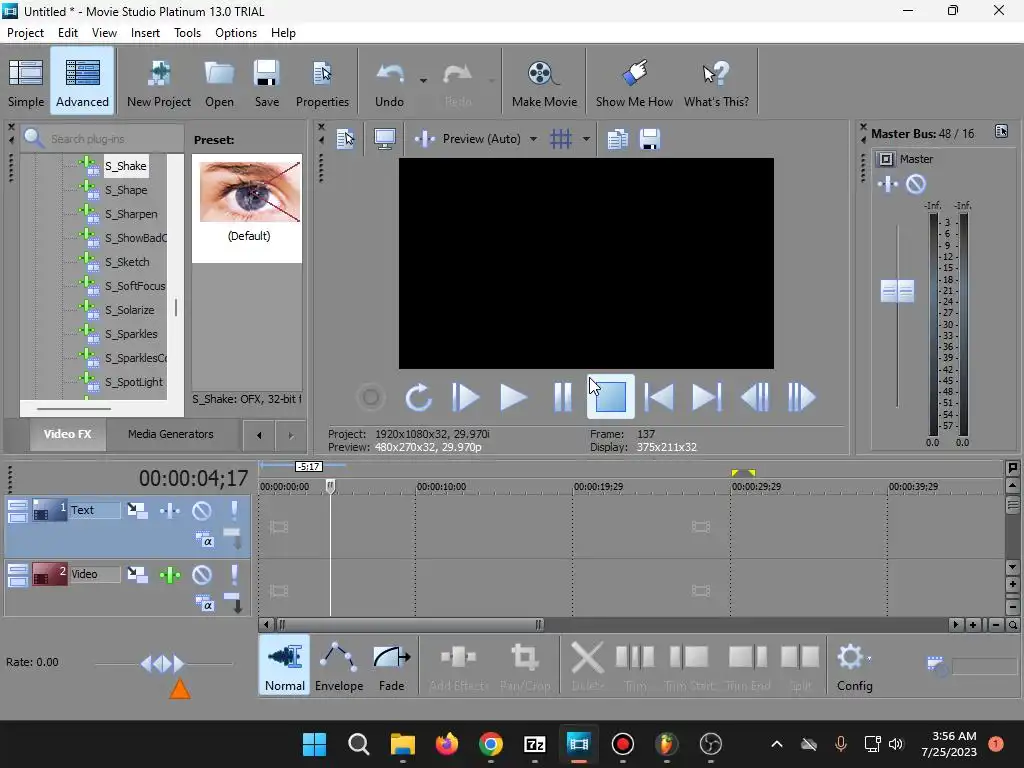Activate What's This? help
The width and height of the screenshot is (1024, 768).
716,83
